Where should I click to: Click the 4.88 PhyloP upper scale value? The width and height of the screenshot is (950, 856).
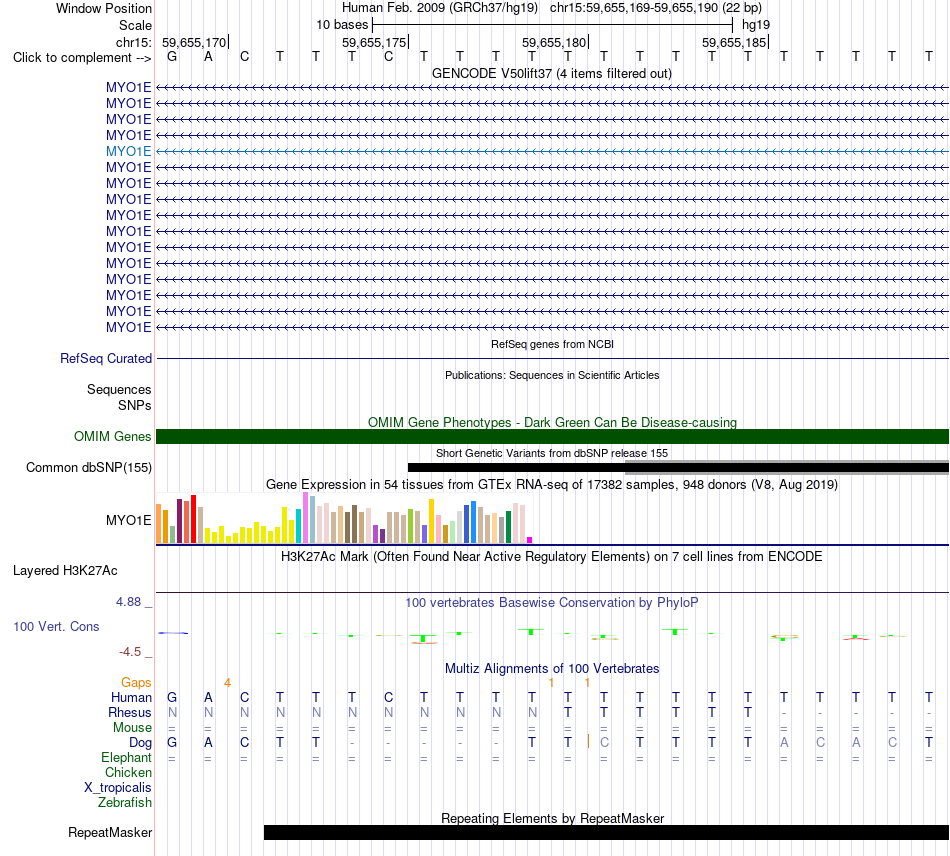coord(128,602)
